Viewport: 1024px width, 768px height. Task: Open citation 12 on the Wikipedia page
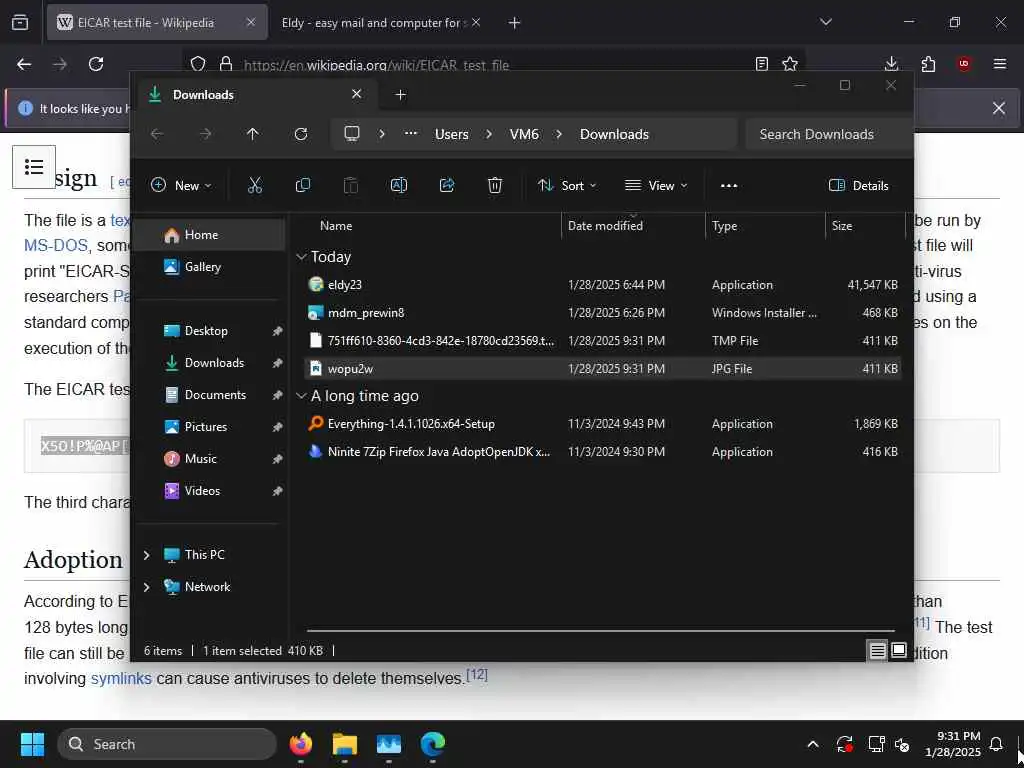pos(477,673)
